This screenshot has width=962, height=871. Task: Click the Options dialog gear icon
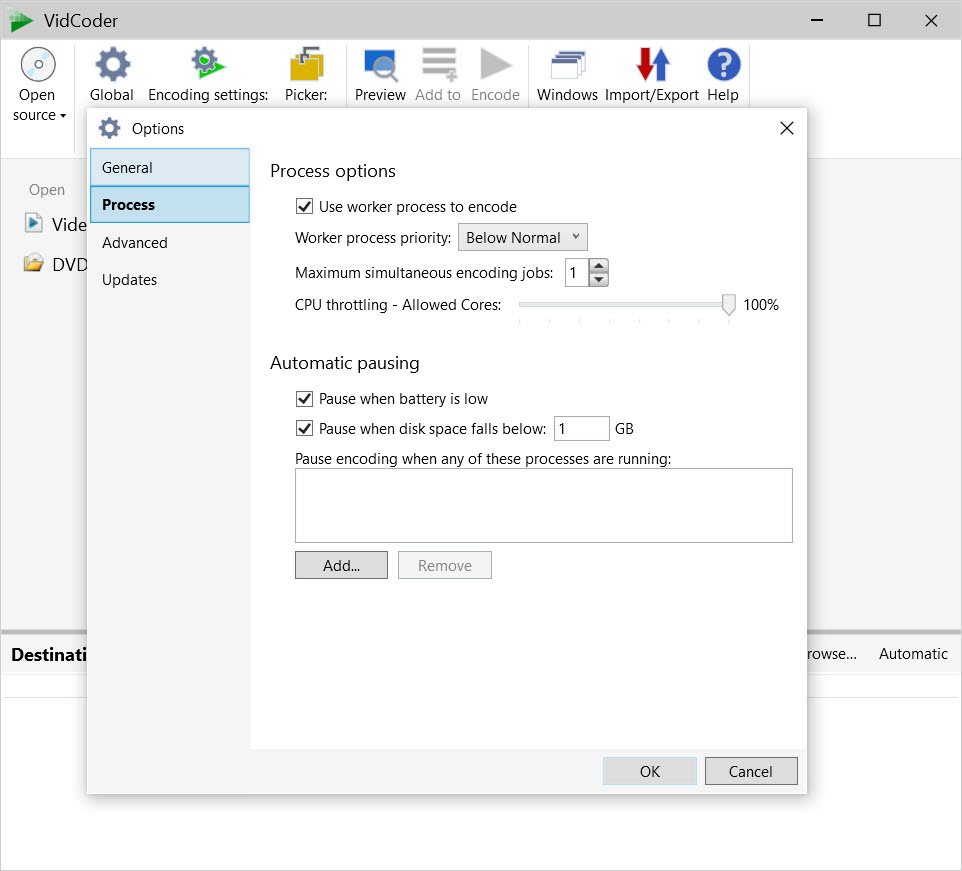coord(110,128)
